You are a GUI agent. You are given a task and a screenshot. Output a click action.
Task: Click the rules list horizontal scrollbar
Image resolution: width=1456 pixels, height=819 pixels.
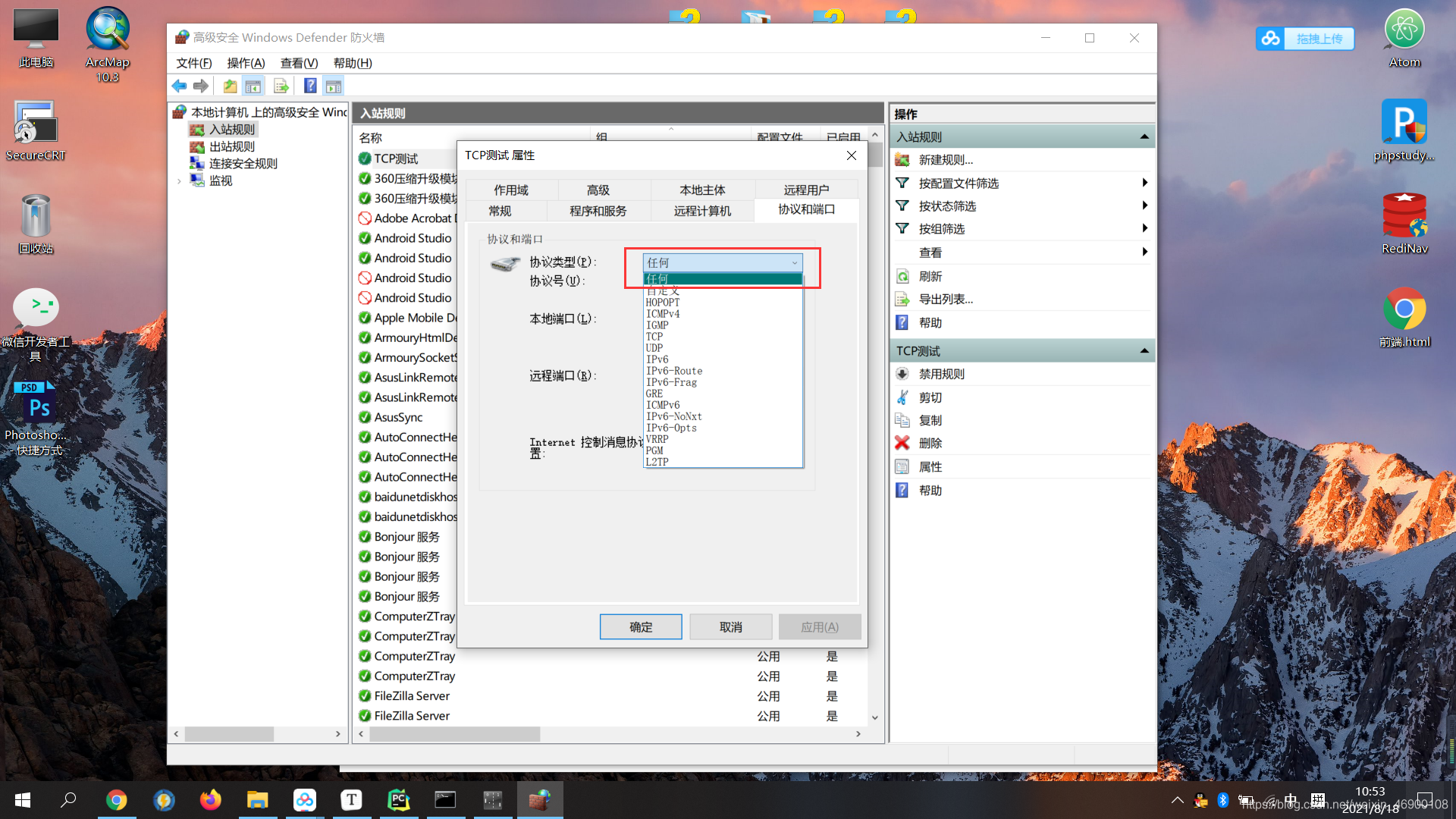(455, 734)
